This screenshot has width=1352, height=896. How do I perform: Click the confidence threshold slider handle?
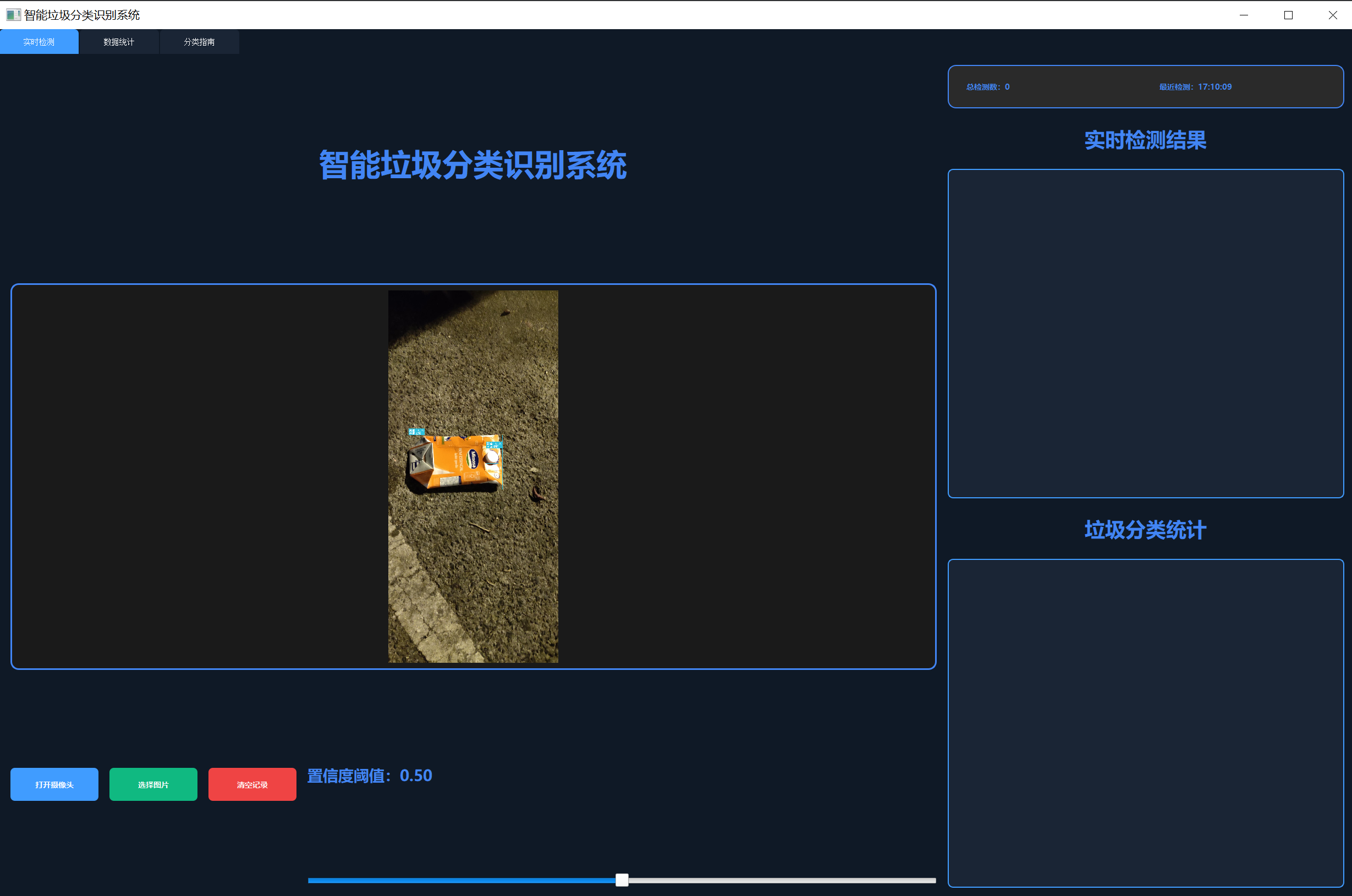point(621,881)
